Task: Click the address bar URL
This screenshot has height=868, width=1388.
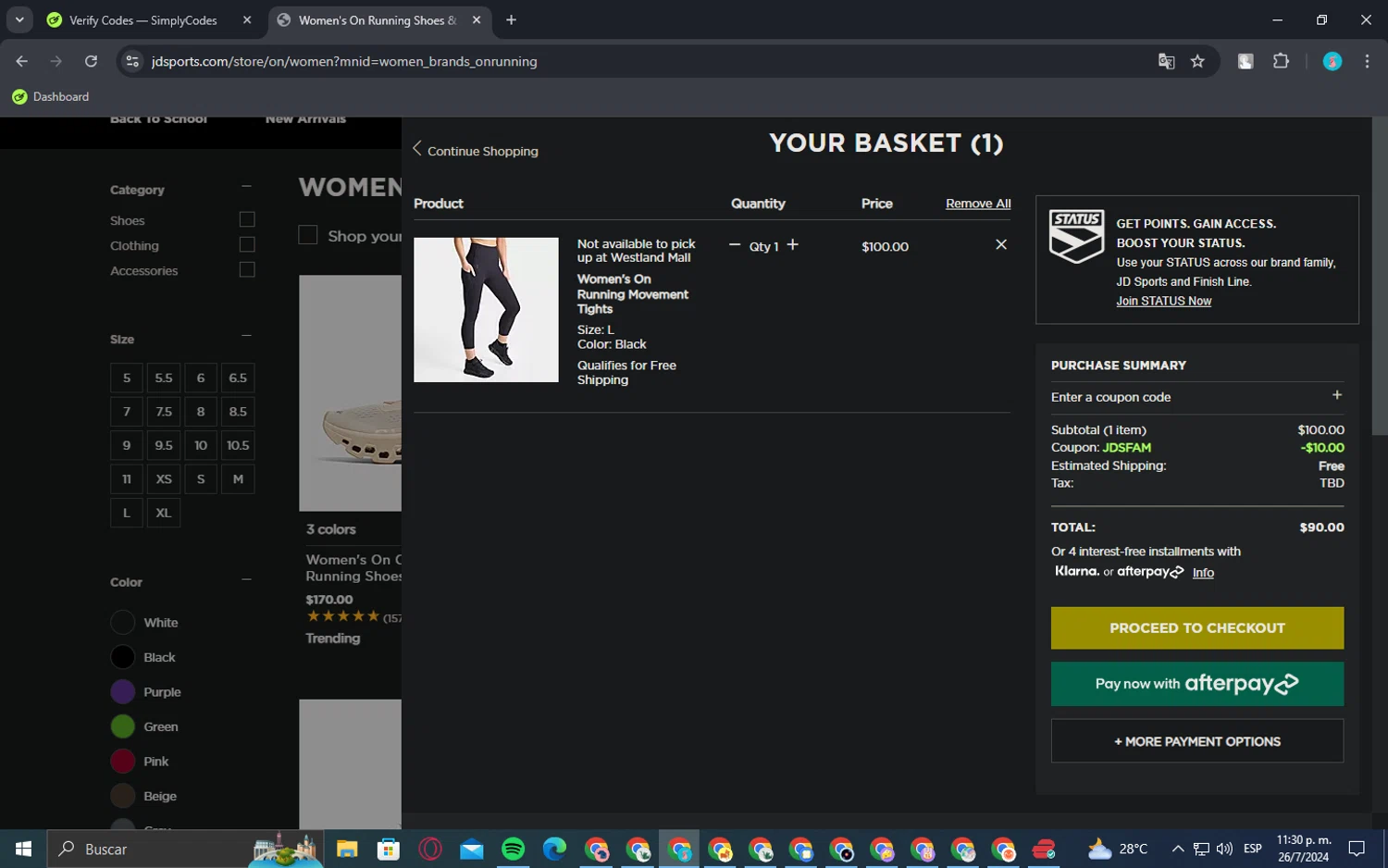Action: pyautogui.click(x=344, y=61)
